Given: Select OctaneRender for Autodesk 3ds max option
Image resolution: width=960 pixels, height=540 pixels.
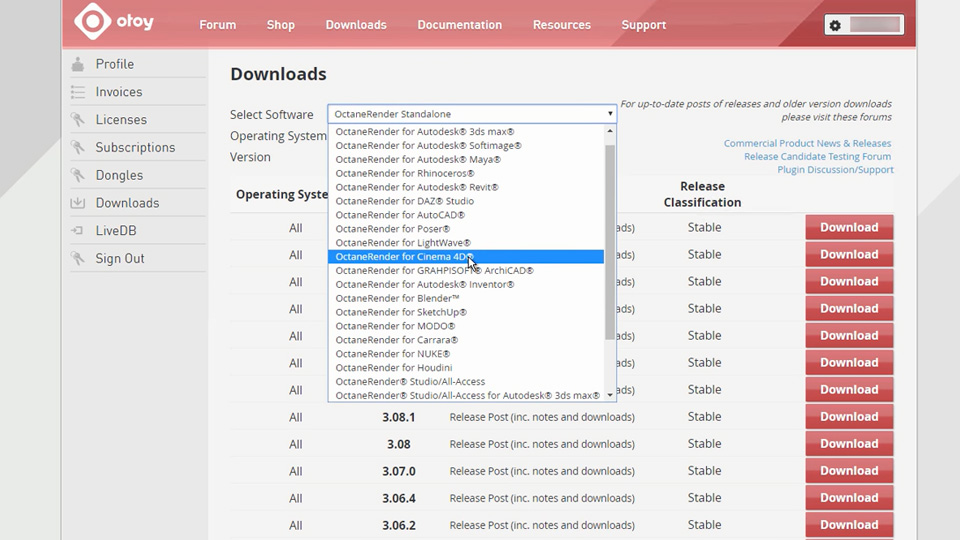Looking at the screenshot, I should click(x=466, y=132).
